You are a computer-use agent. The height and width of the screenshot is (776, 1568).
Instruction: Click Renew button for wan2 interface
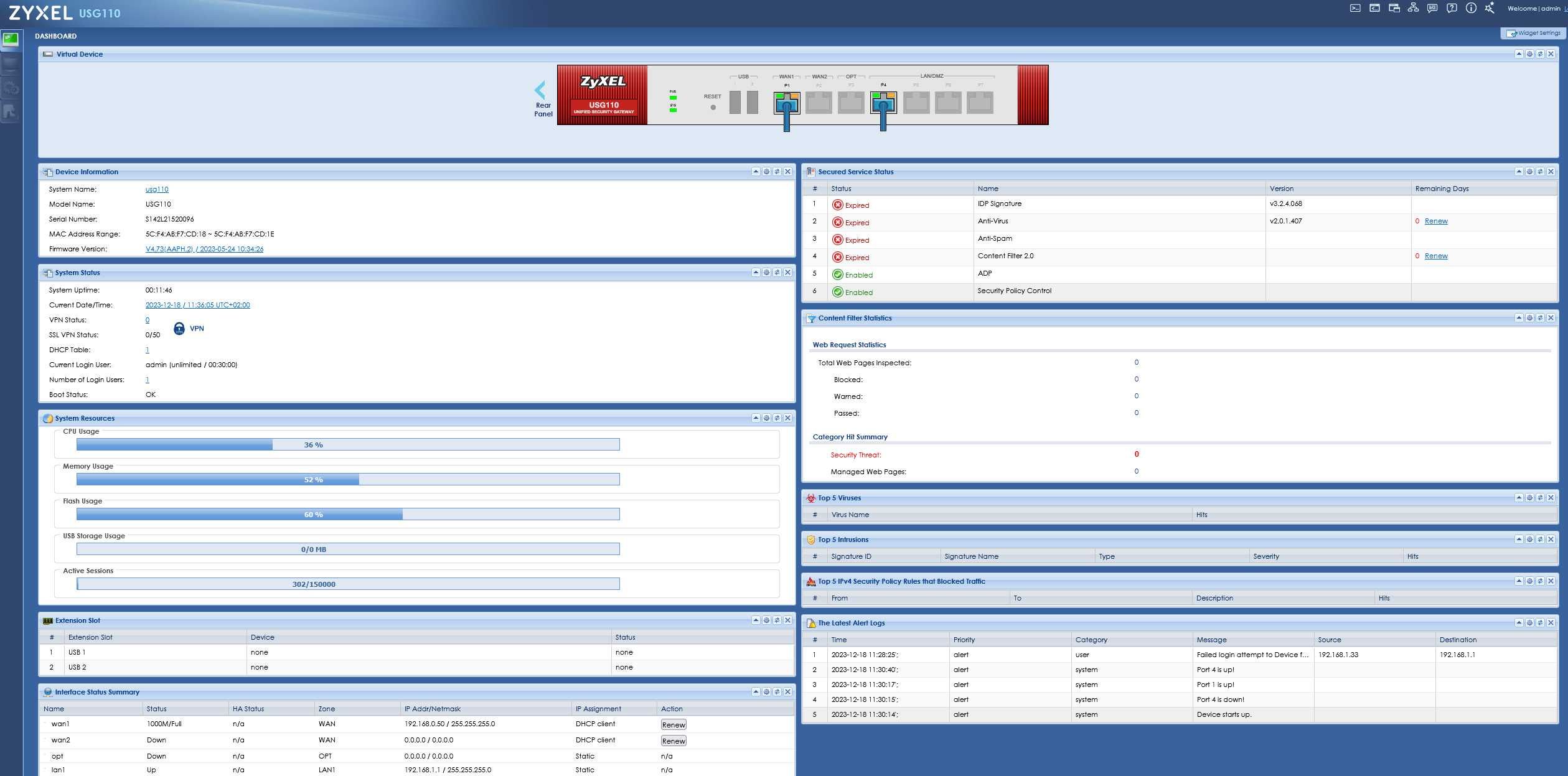(674, 741)
